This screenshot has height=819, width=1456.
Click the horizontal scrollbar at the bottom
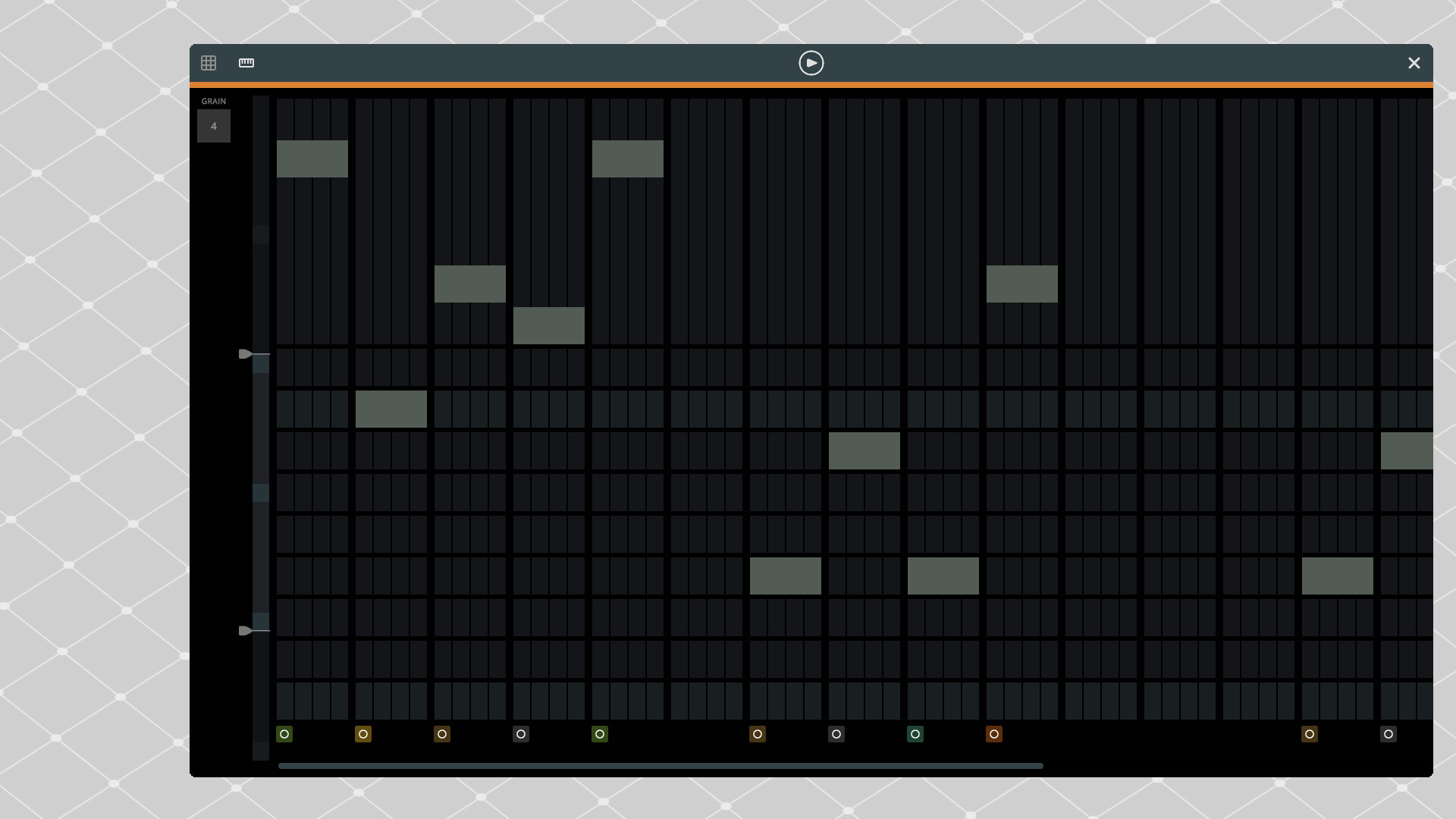coord(660,766)
